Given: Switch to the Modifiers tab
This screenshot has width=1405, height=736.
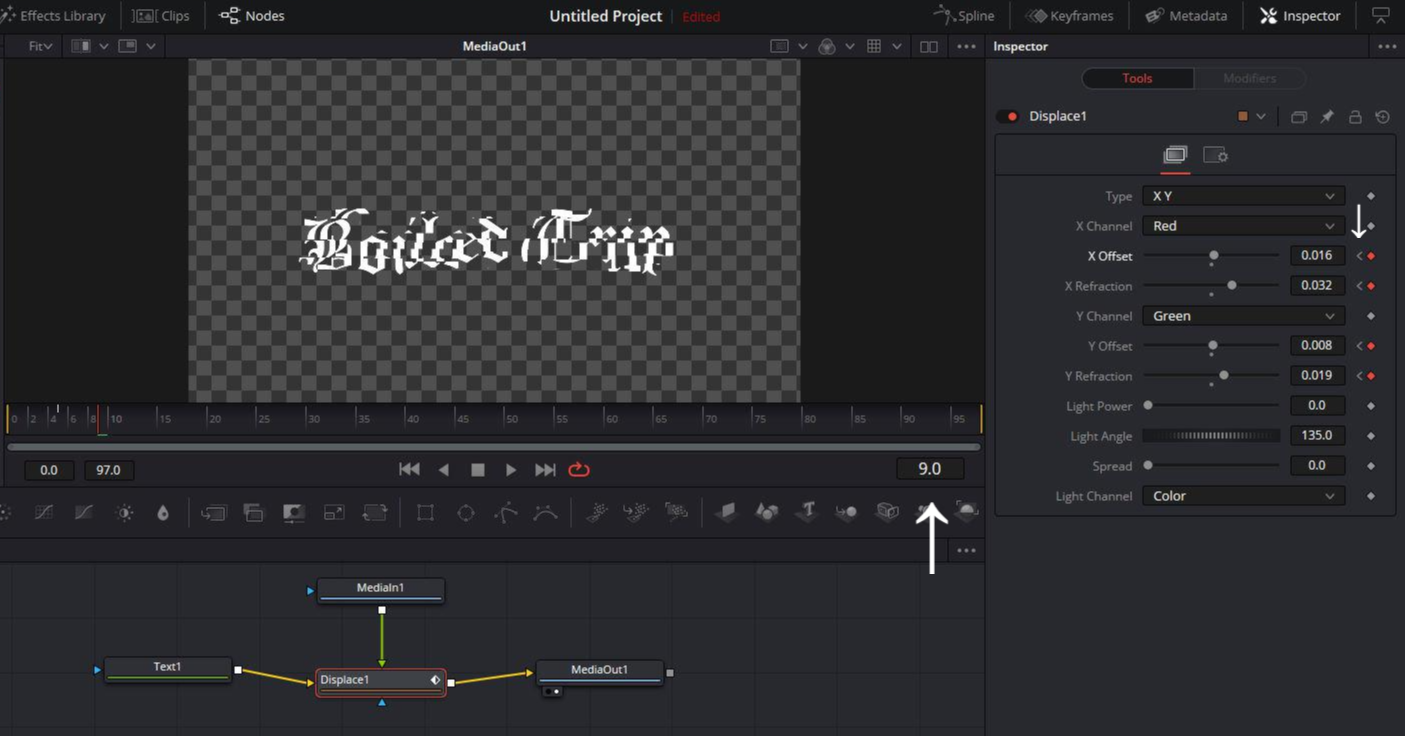Looking at the screenshot, I should pyautogui.click(x=1250, y=78).
